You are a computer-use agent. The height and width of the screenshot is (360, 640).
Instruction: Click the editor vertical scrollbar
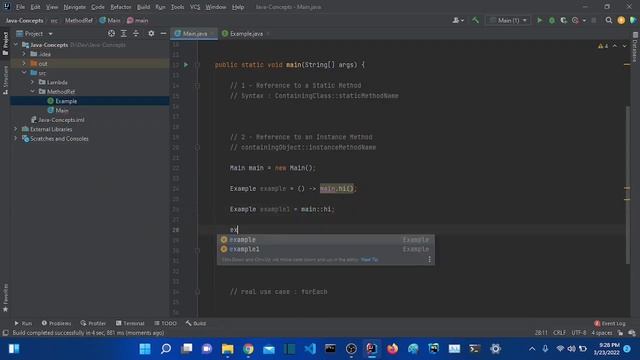[x=627, y=184]
